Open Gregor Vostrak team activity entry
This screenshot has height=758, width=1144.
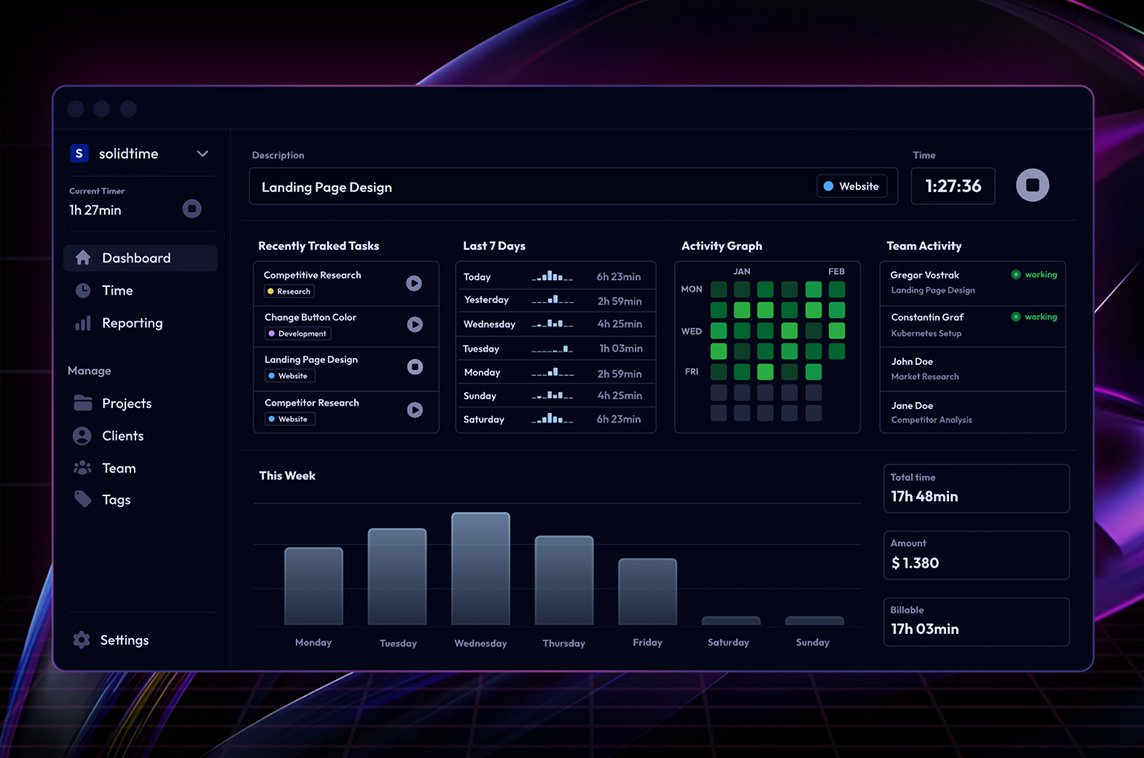[x=973, y=283]
